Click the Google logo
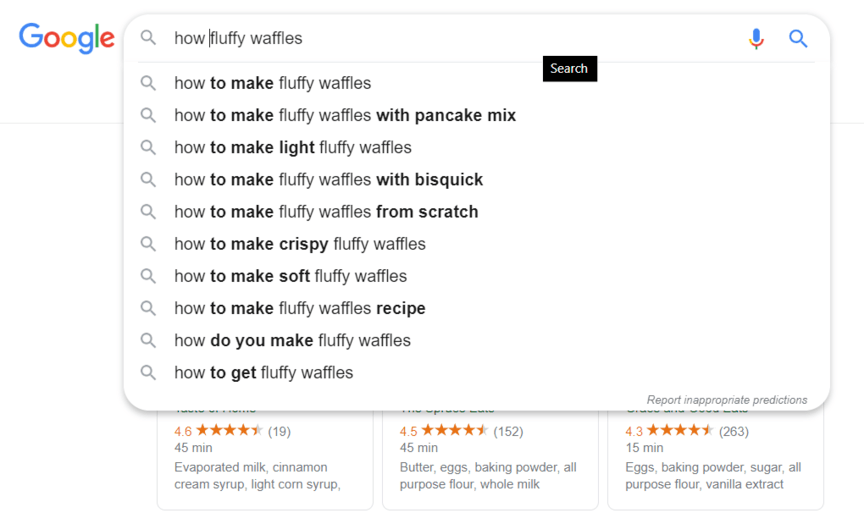 click(x=66, y=38)
